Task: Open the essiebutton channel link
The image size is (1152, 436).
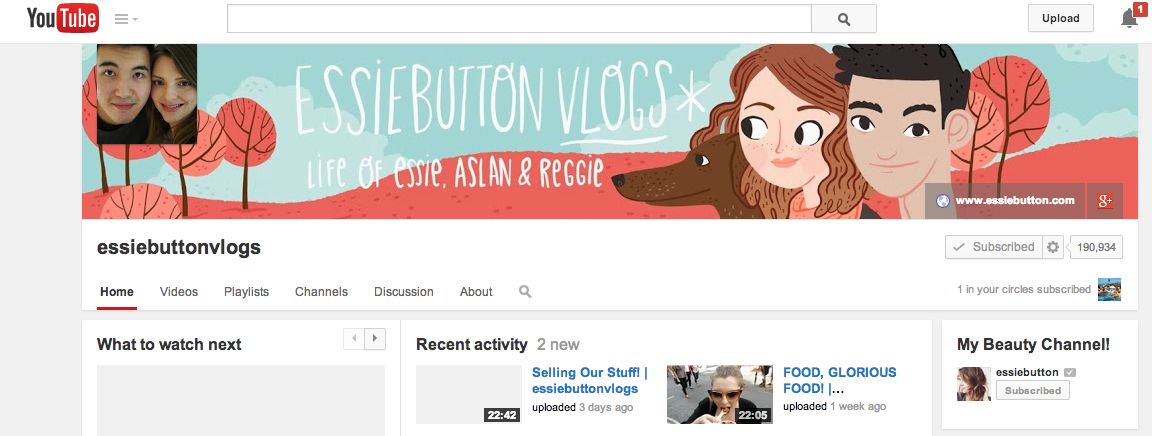Action: (1027, 372)
